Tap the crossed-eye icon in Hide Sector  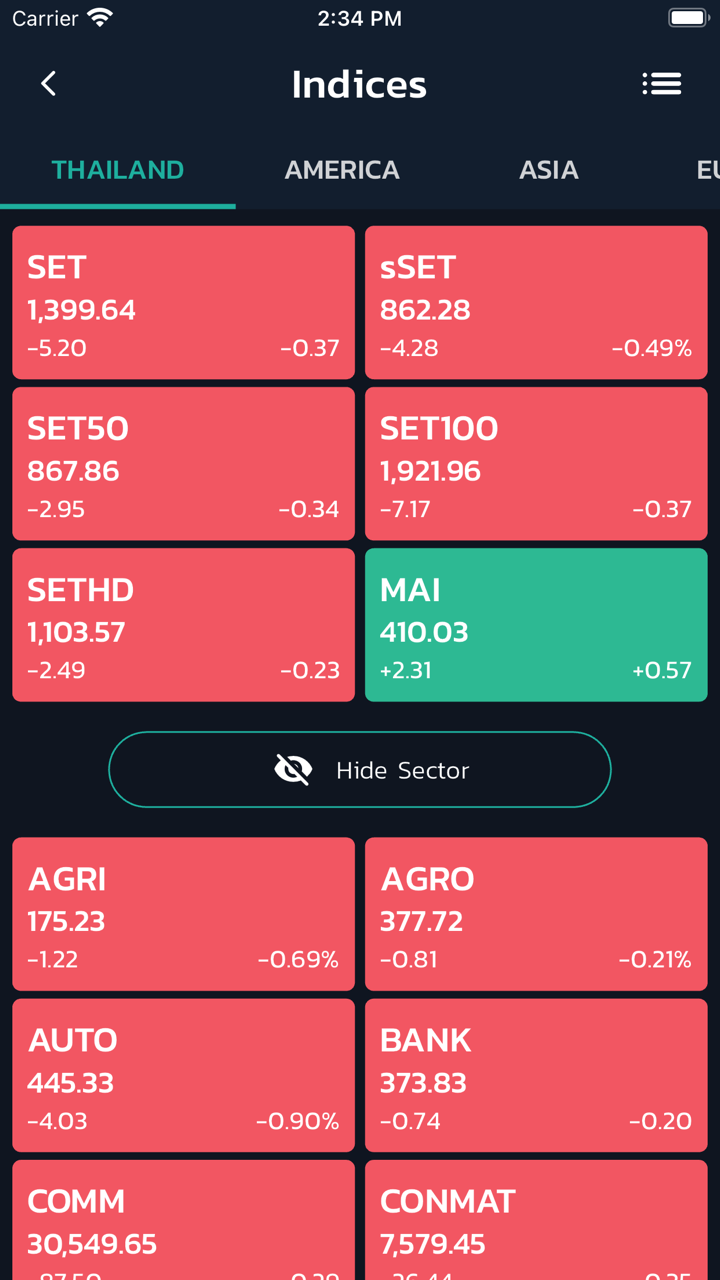click(293, 770)
